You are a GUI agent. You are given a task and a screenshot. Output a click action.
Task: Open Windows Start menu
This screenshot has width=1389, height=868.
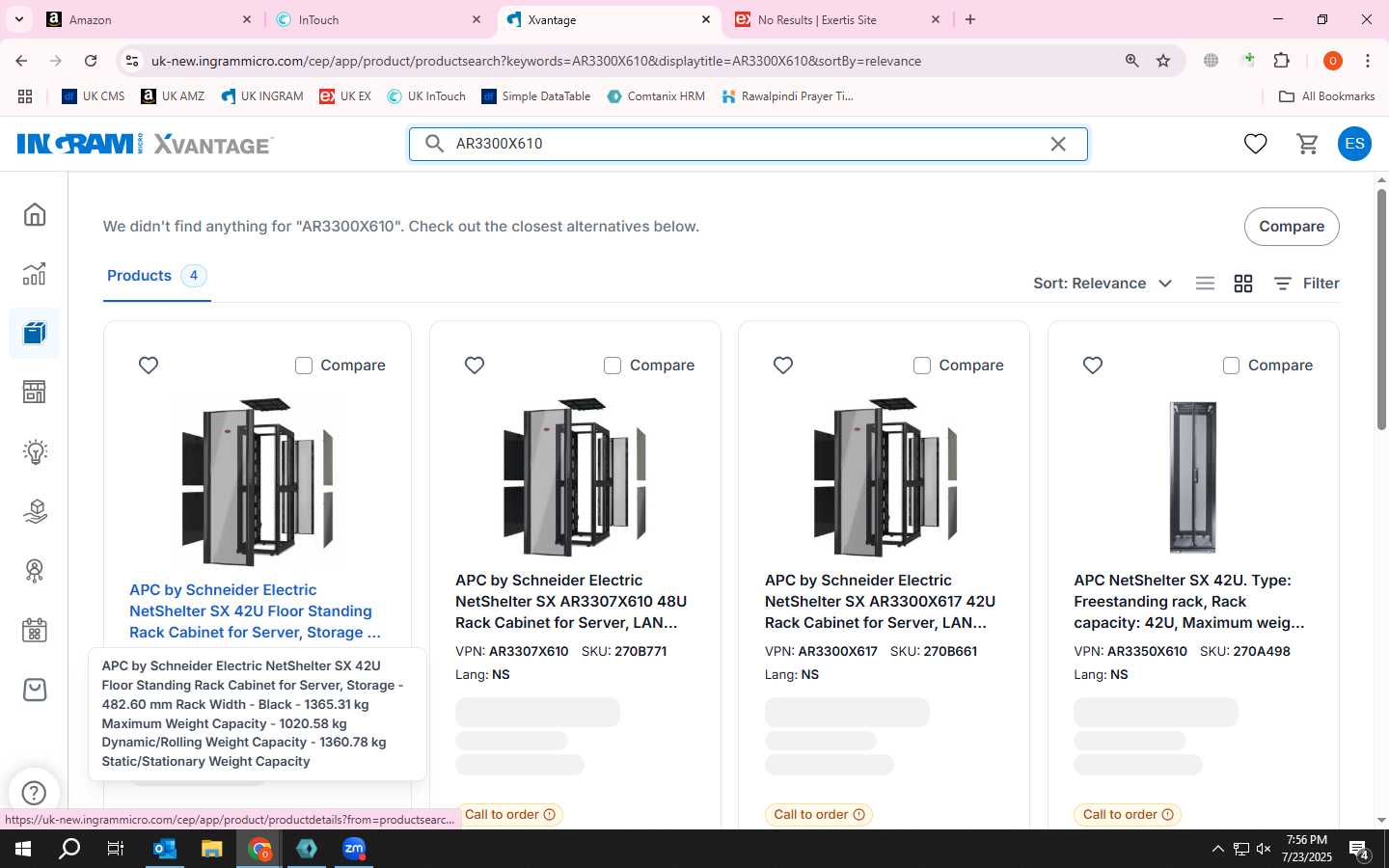click(x=23, y=849)
